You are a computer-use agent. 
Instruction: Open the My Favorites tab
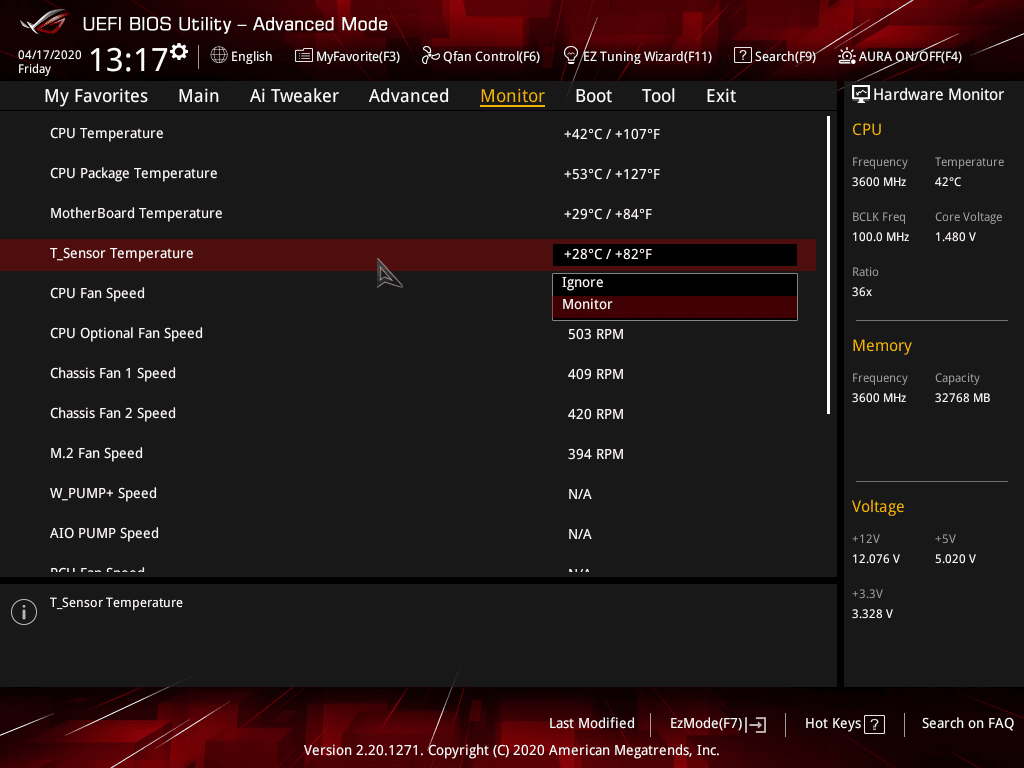[x=96, y=96]
